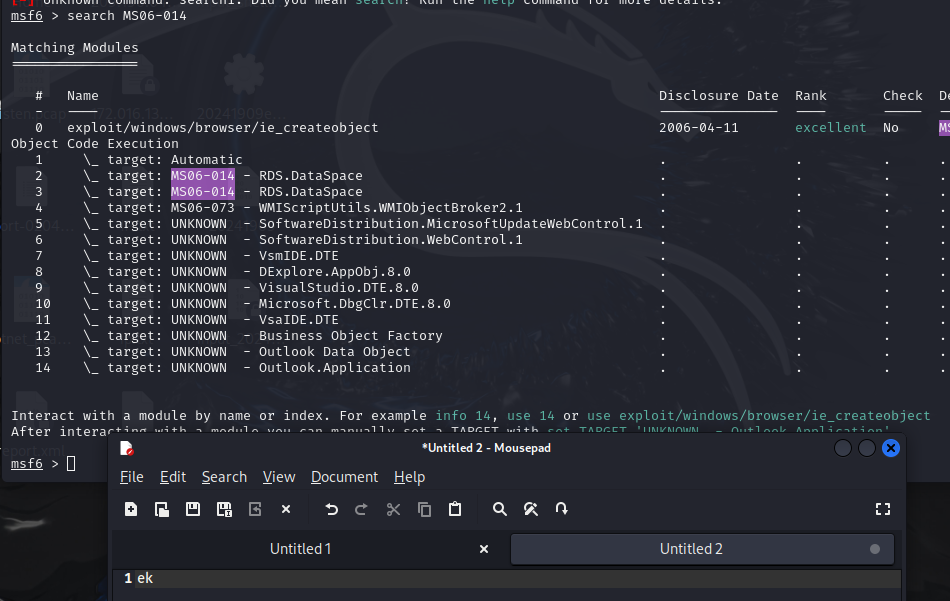Click the 'No' check value in row 0
Viewport: 950px width, 601px height.
pyautogui.click(x=891, y=128)
